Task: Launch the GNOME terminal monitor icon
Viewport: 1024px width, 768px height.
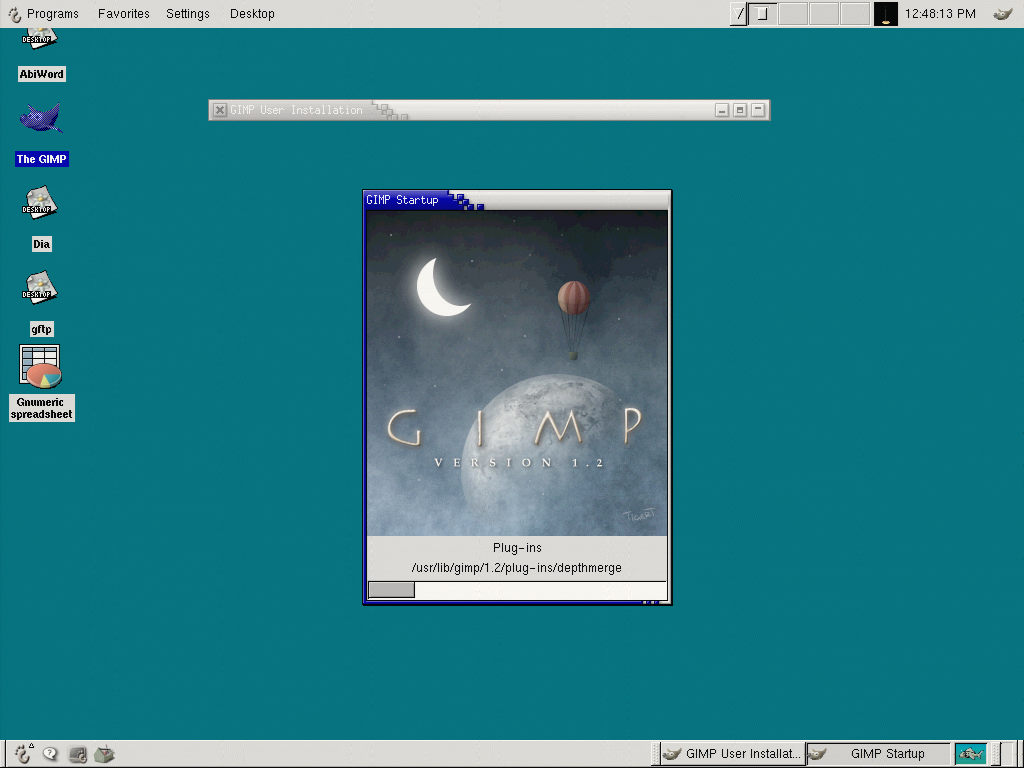Action: tap(78, 754)
